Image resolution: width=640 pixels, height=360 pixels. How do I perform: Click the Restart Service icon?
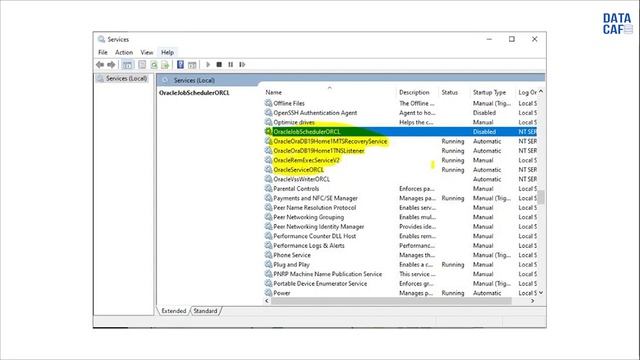[242, 64]
